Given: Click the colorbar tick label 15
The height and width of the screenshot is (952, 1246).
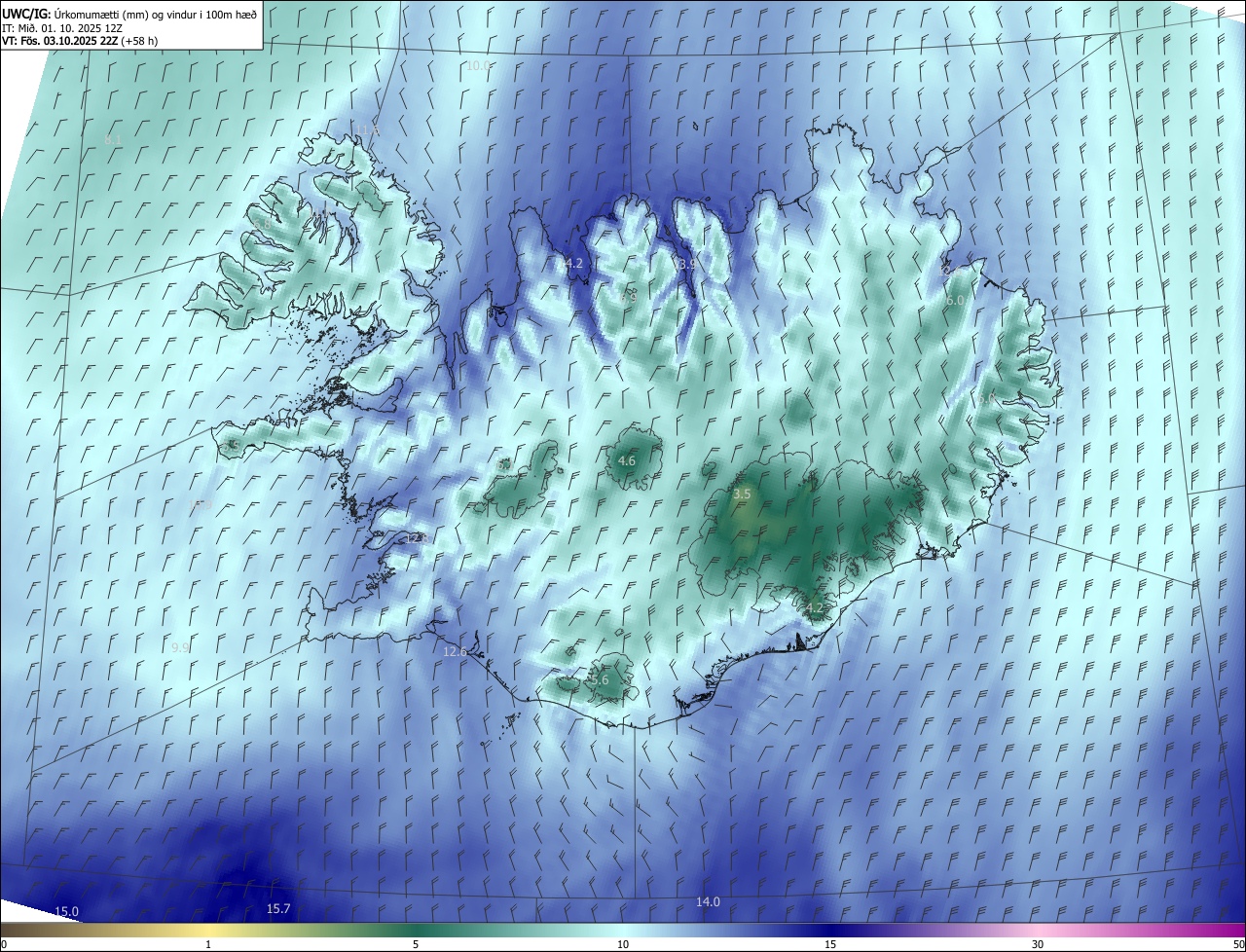Looking at the screenshot, I should (x=830, y=944).
